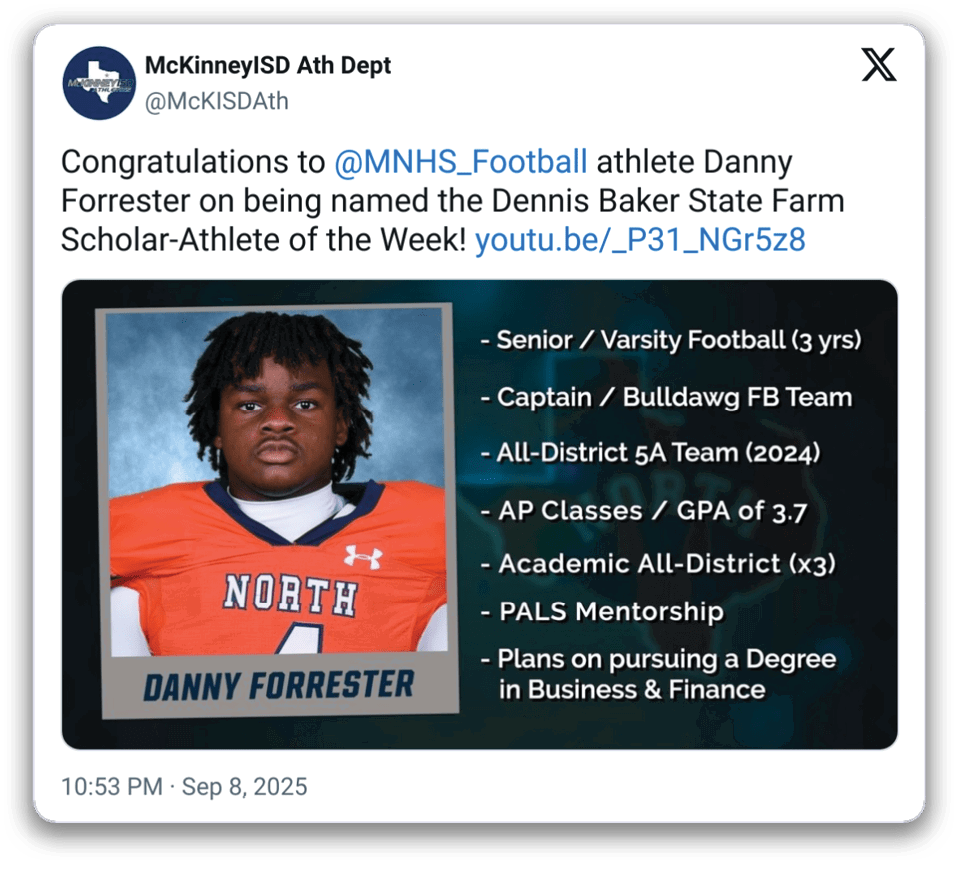Screen dimensions: 959x869
Task: Click the 'PALS Mentorship' line
Action: (601, 611)
